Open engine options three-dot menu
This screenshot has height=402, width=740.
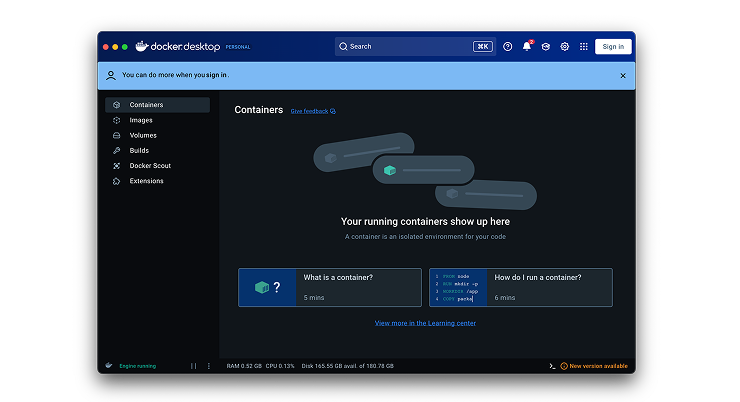click(209, 366)
